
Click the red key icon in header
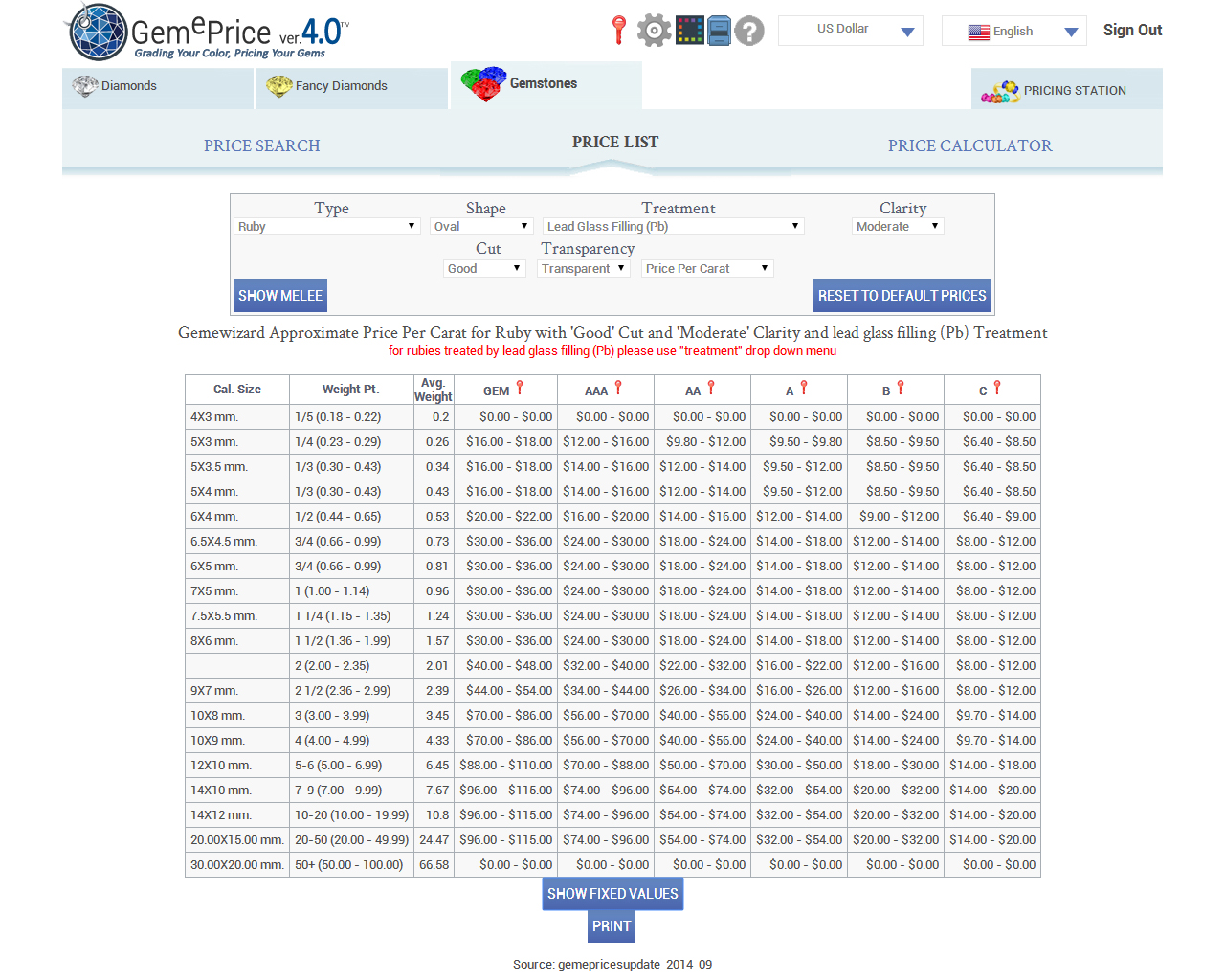click(x=619, y=30)
